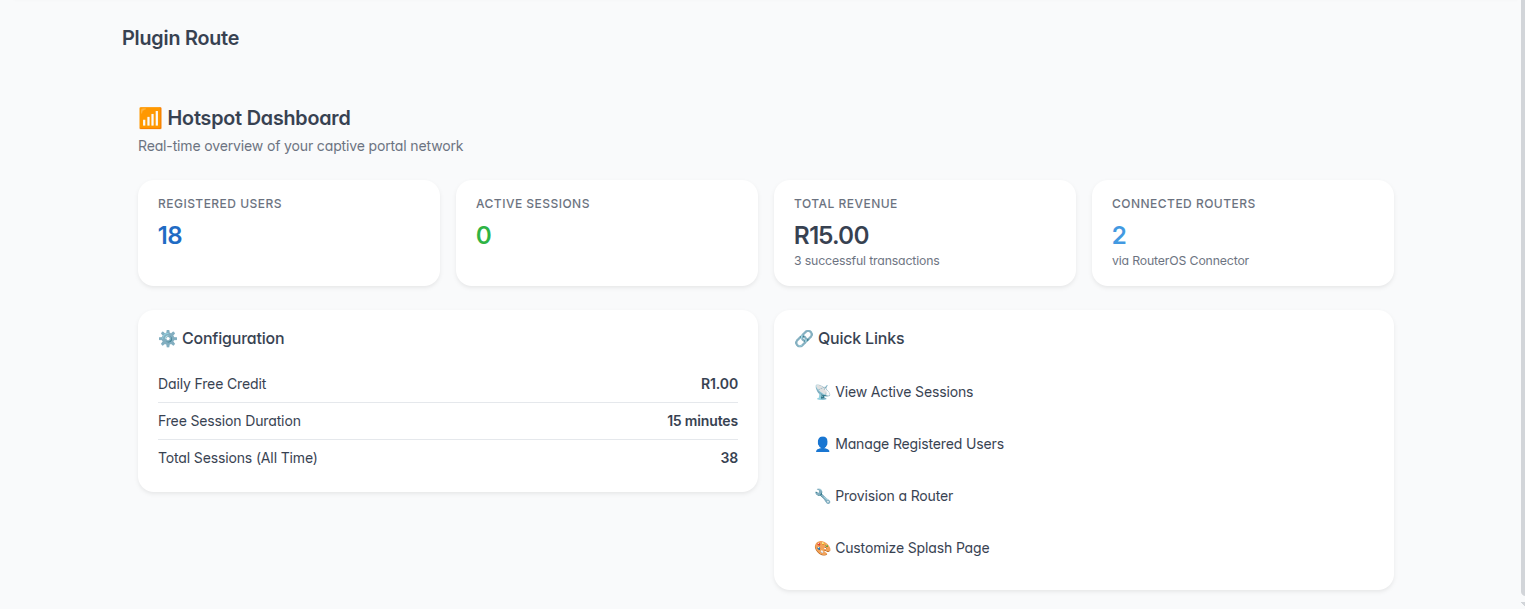Click the paint palette icon for Splash Page
The width and height of the screenshot is (1525, 609).
[x=822, y=548]
